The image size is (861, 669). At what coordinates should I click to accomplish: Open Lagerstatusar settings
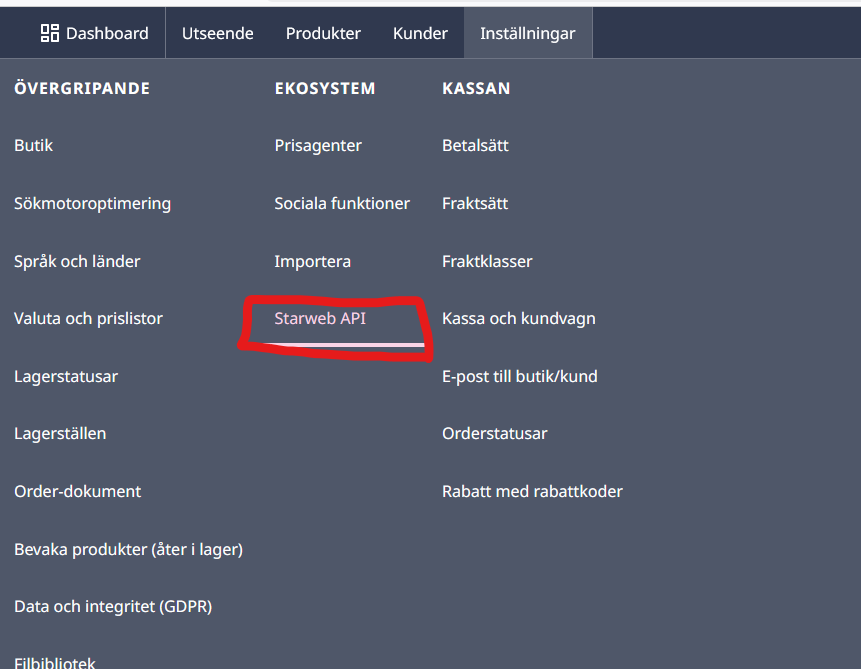click(66, 377)
